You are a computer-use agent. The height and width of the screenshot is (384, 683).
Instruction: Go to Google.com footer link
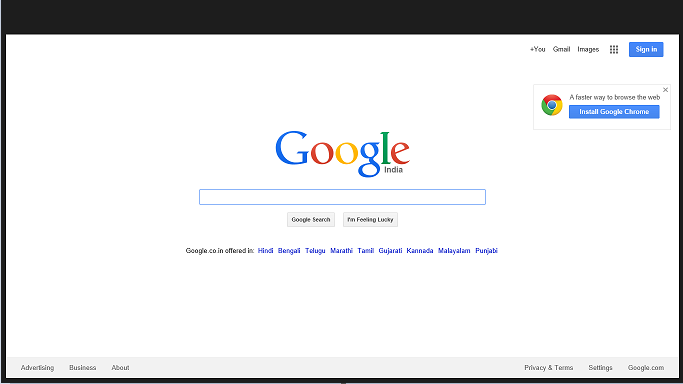(x=646, y=367)
